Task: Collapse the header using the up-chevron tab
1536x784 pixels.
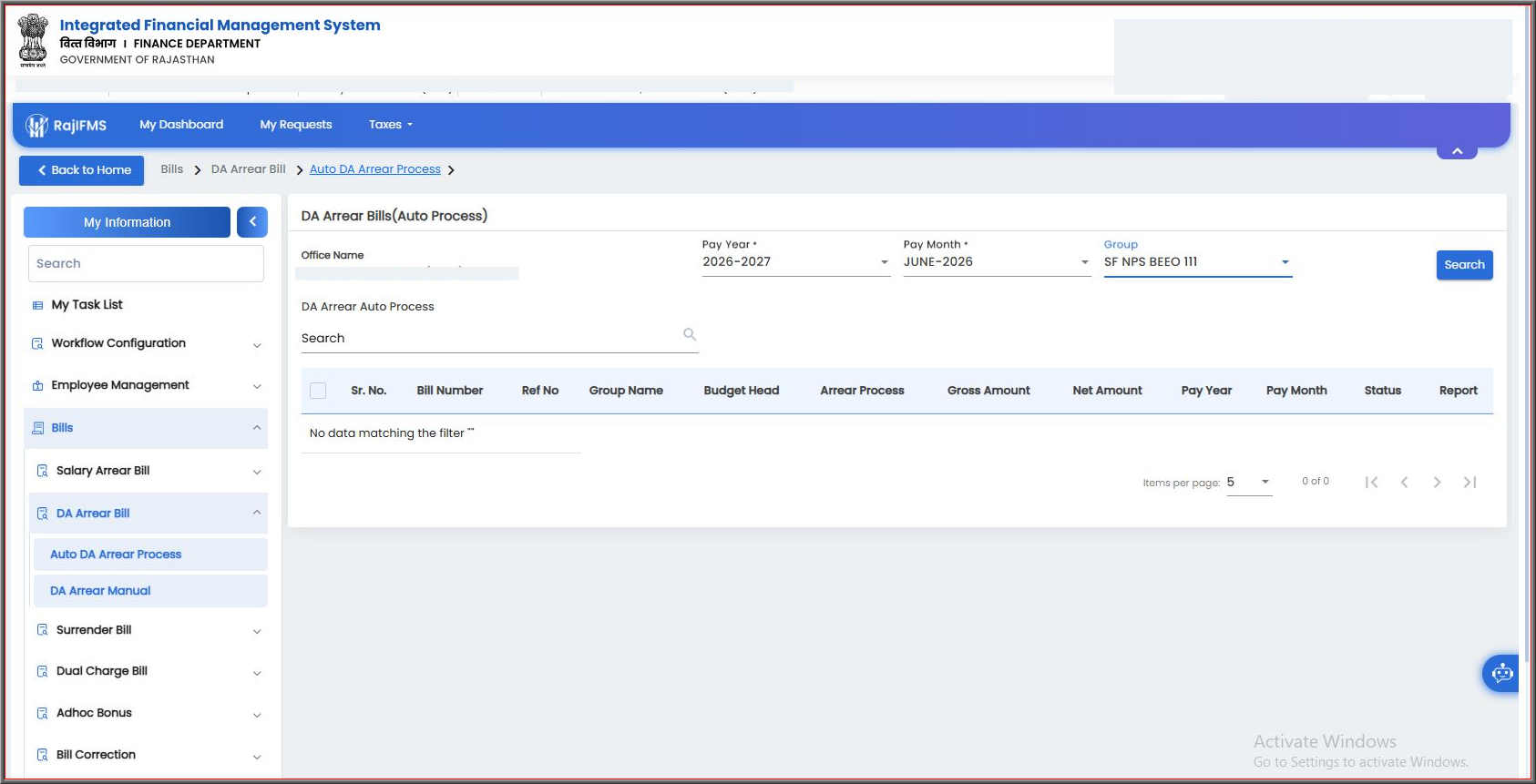Action: (x=1457, y=151)
